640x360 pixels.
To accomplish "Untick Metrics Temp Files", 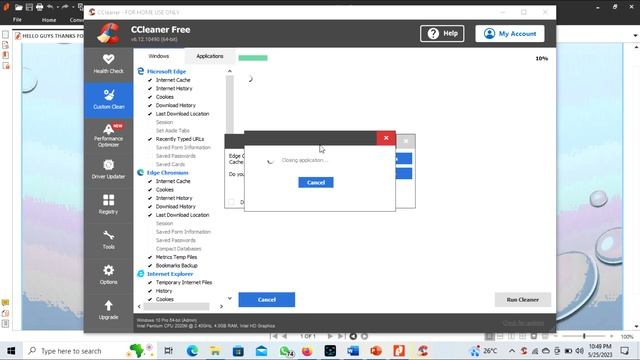I will click(x=150, y=257).
